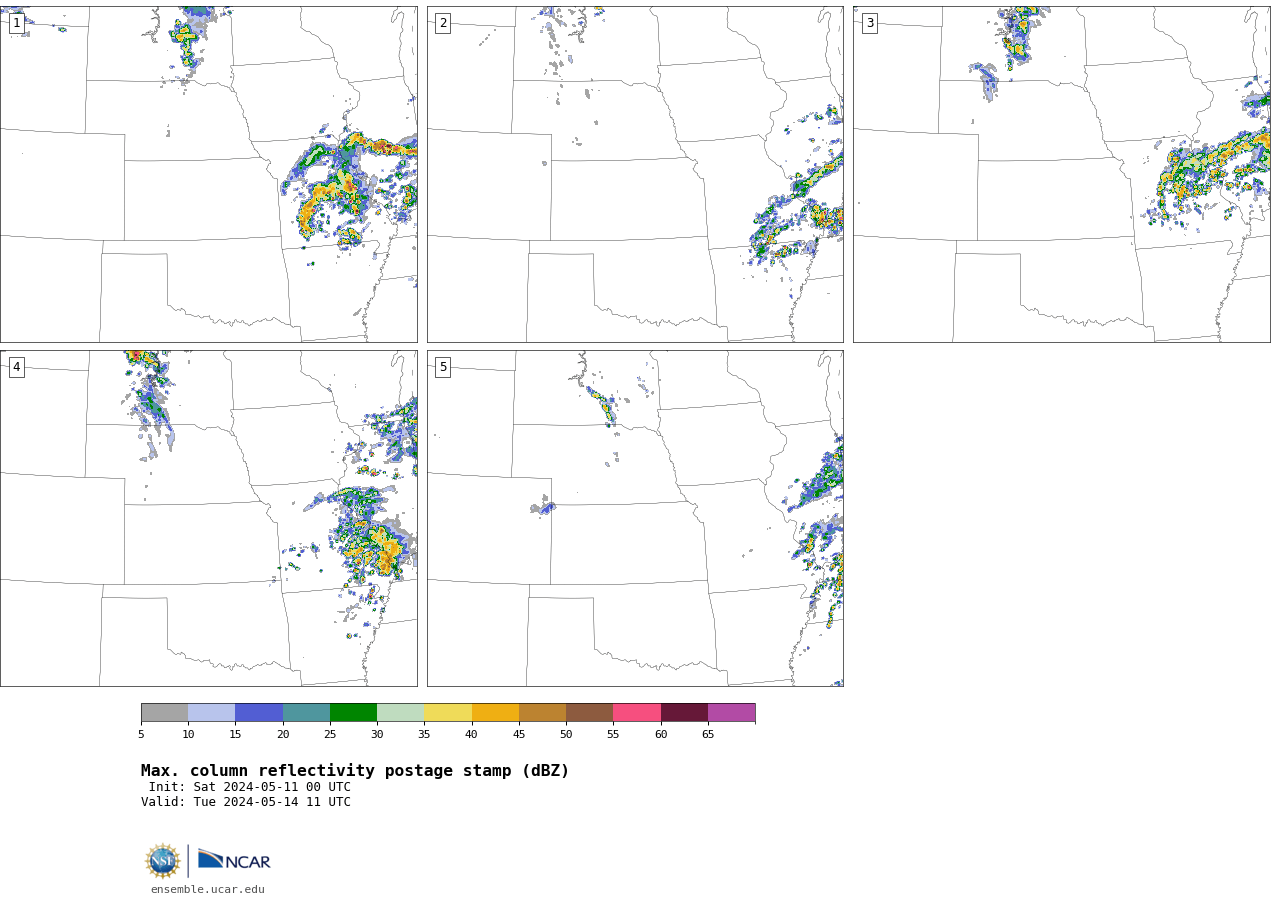Open postage stamp map number 3

1061,175
